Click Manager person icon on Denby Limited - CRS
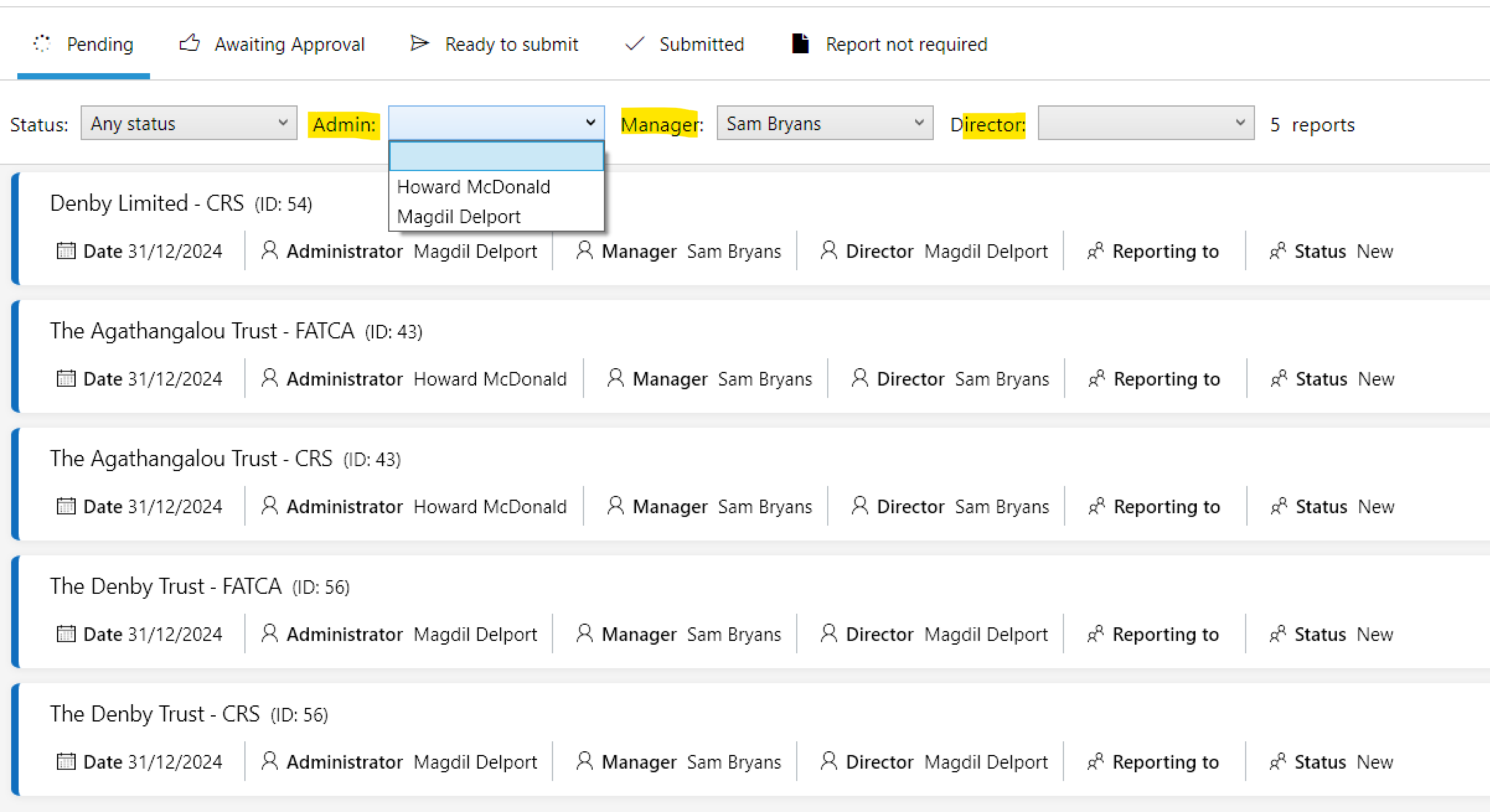This screenshot has width=1490, height=812. tap(584, 250)
